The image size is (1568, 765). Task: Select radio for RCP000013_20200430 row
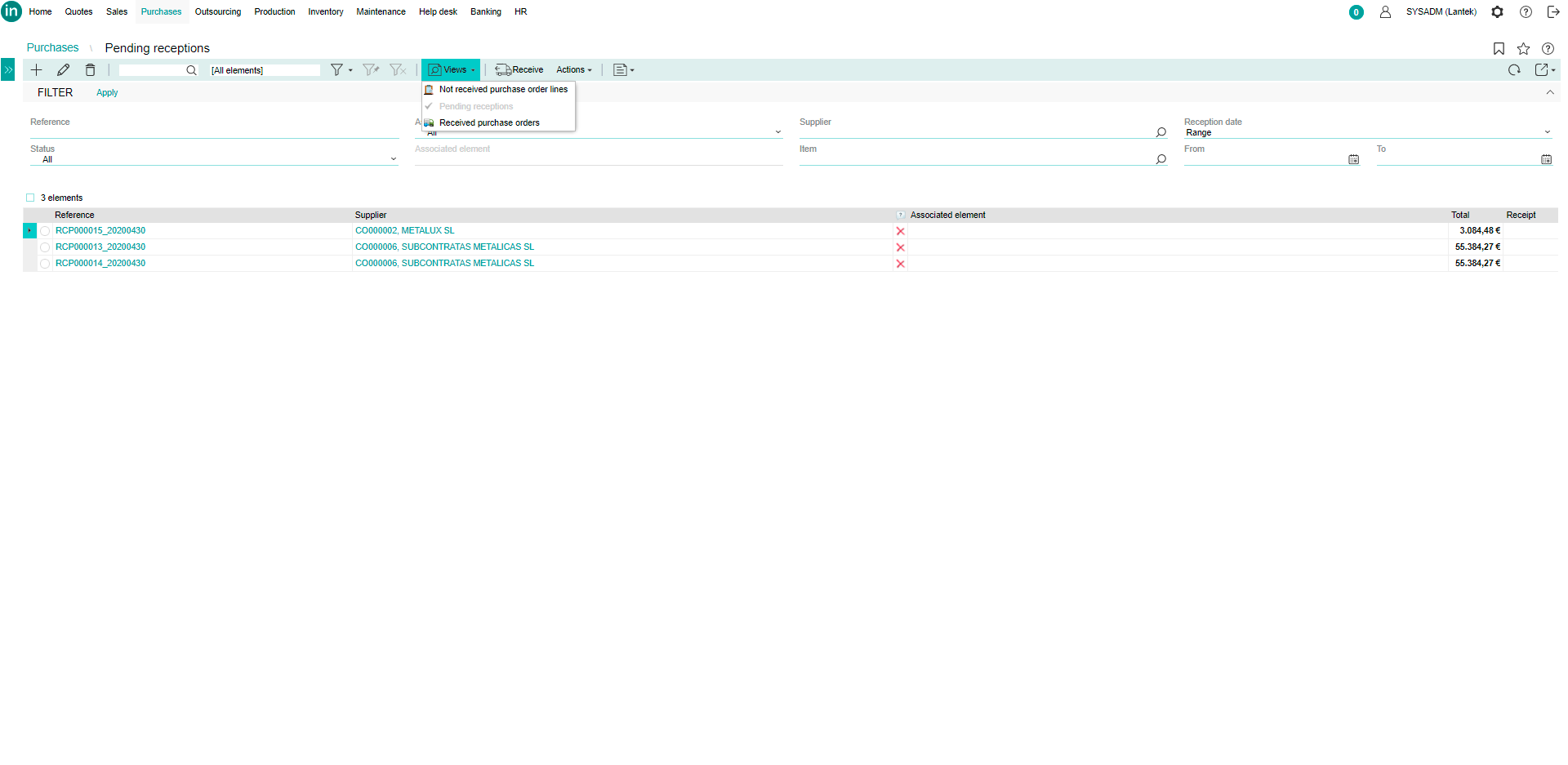pos(45,247)
